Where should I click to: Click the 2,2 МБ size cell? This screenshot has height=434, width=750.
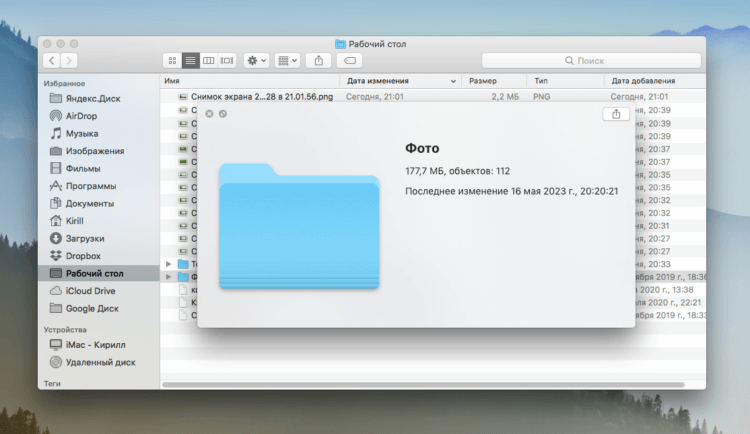(x=505, y=97)
